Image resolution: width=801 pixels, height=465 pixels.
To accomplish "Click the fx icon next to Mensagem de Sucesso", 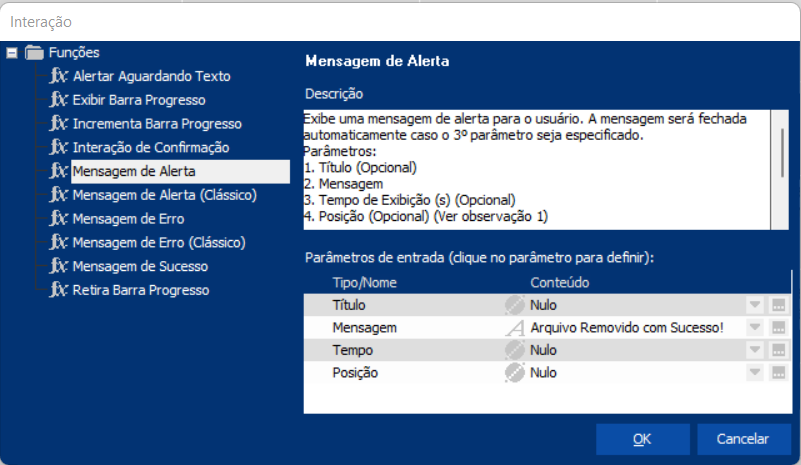I will [x=59, y=266].
